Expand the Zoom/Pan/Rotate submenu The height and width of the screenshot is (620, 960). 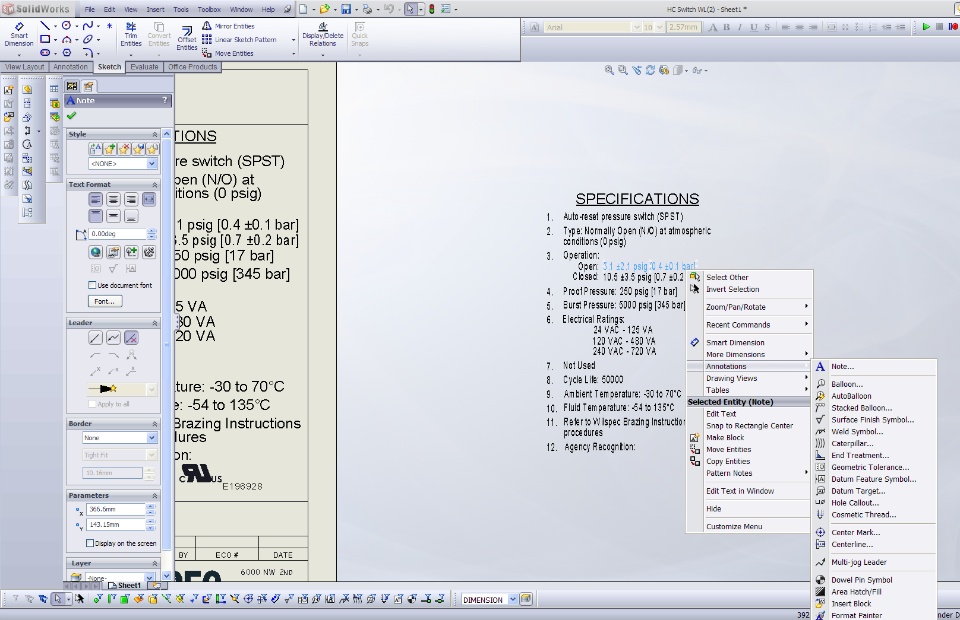coord(751,307)
